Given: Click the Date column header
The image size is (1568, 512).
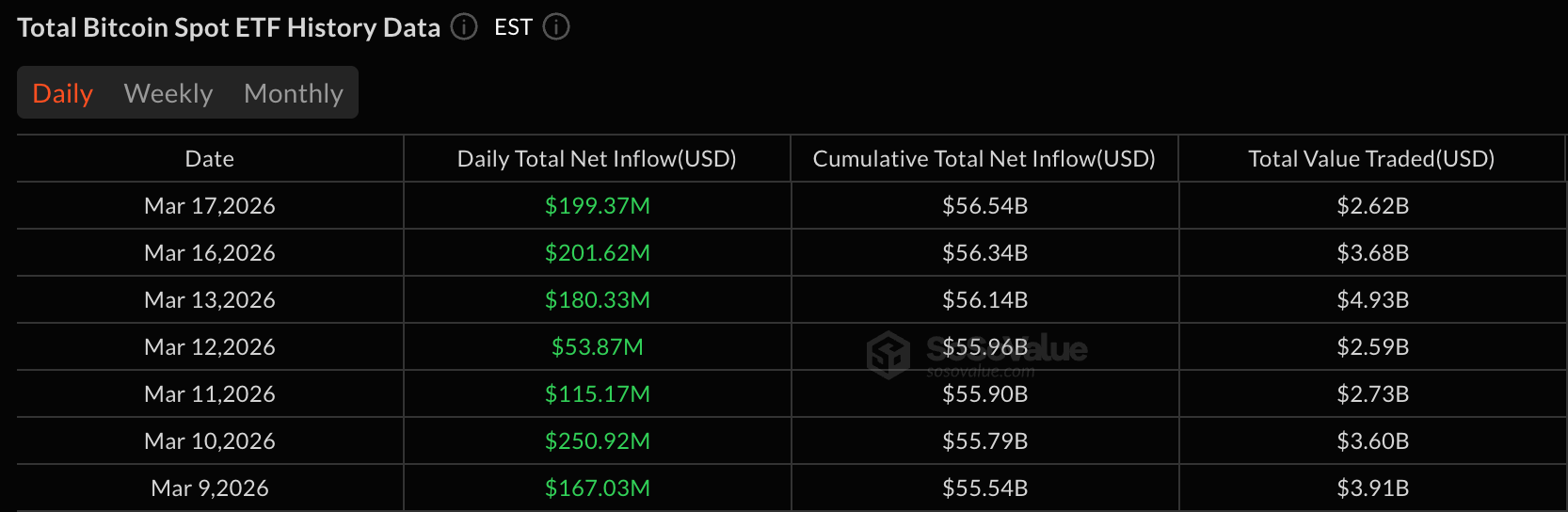Looking at the screenshot, I should [x=210, y=159].
